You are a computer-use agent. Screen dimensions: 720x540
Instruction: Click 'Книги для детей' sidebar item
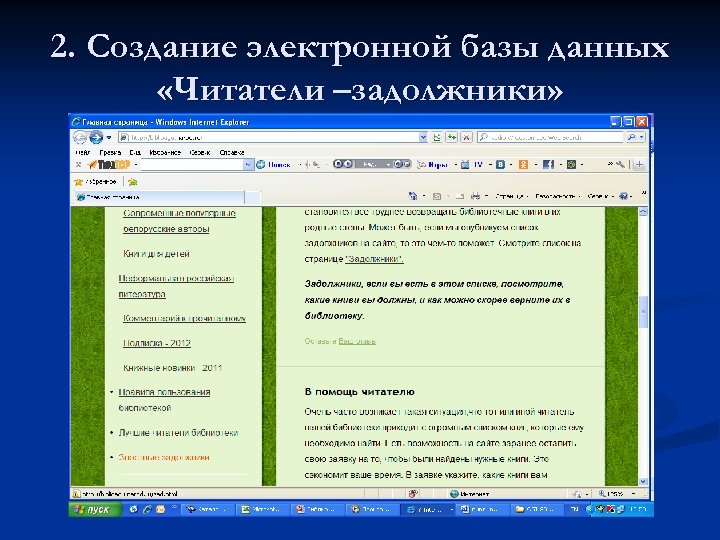[x=156, y=253]
